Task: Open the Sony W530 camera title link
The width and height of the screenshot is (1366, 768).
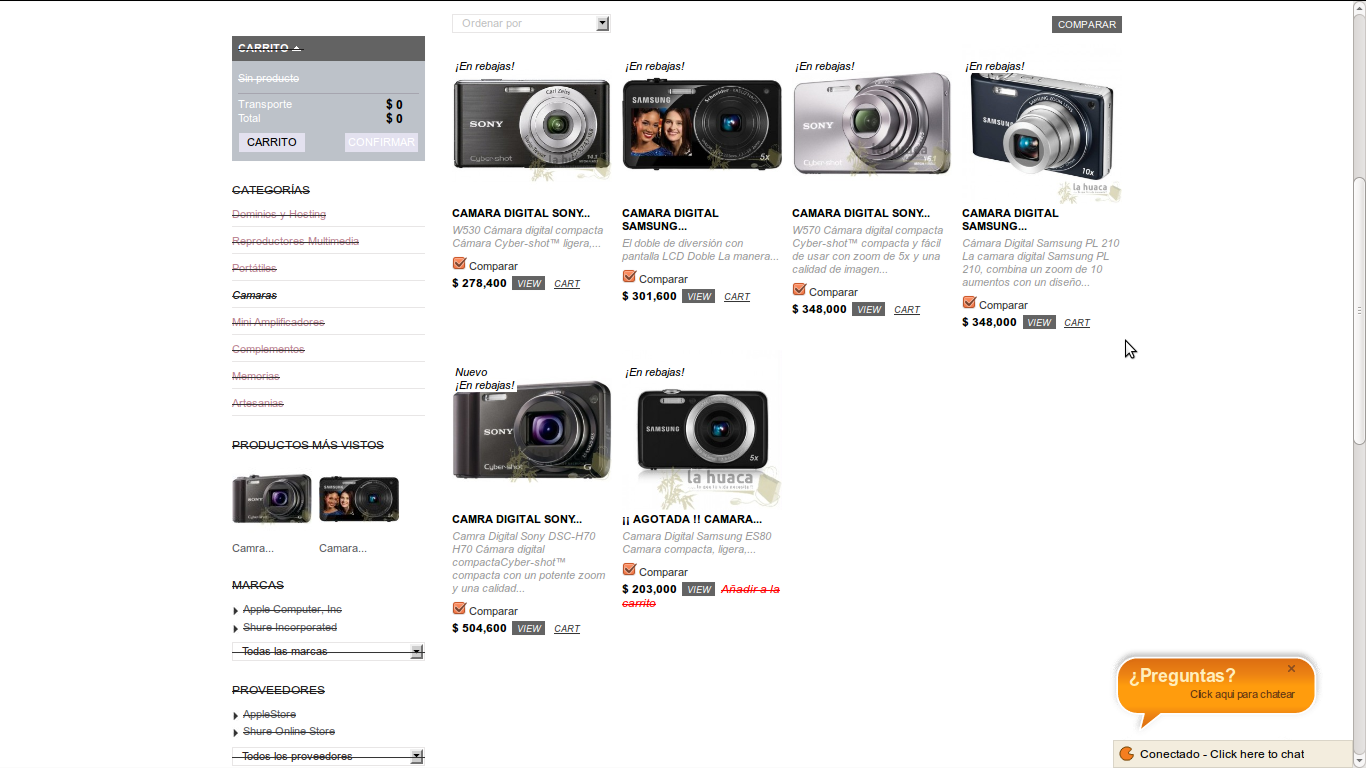Action: click(x=521, y=213)
